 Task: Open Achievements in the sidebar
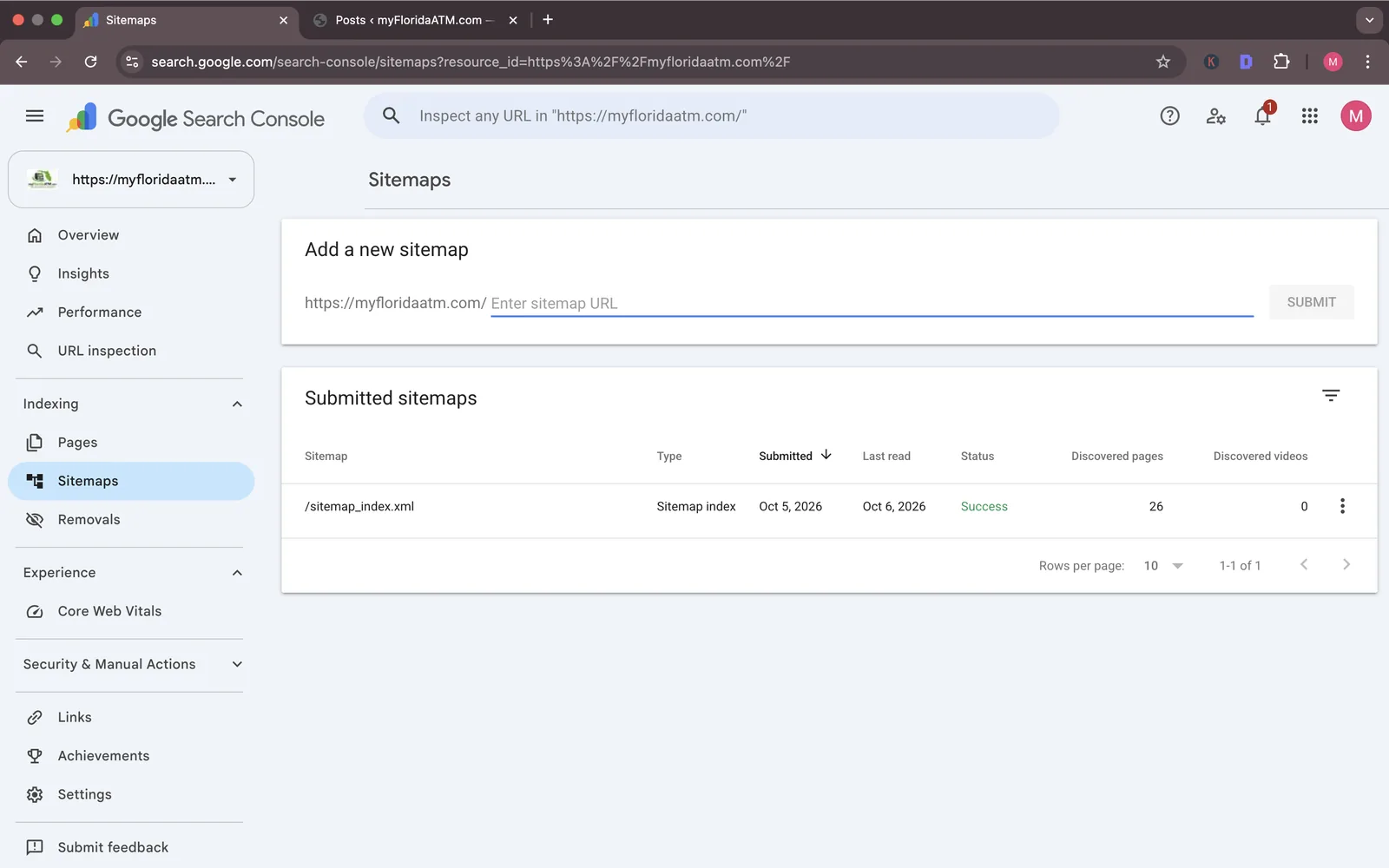[131, 756]
